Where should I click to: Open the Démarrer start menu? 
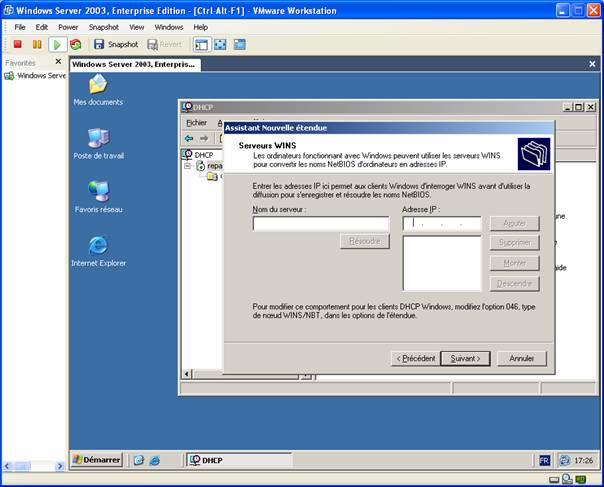coord(97,460)
